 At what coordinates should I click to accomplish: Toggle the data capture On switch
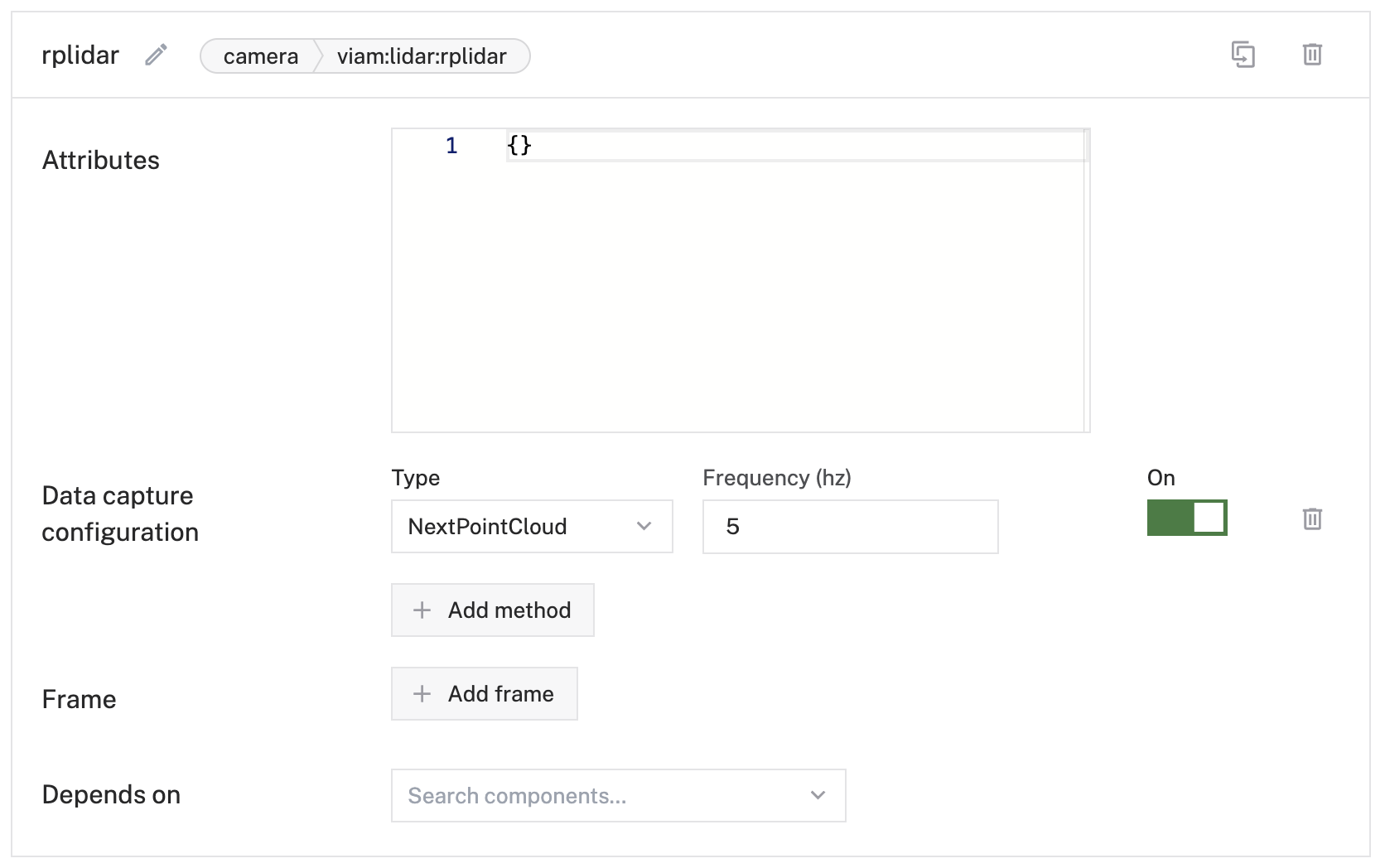click(x=1186, y=518)
